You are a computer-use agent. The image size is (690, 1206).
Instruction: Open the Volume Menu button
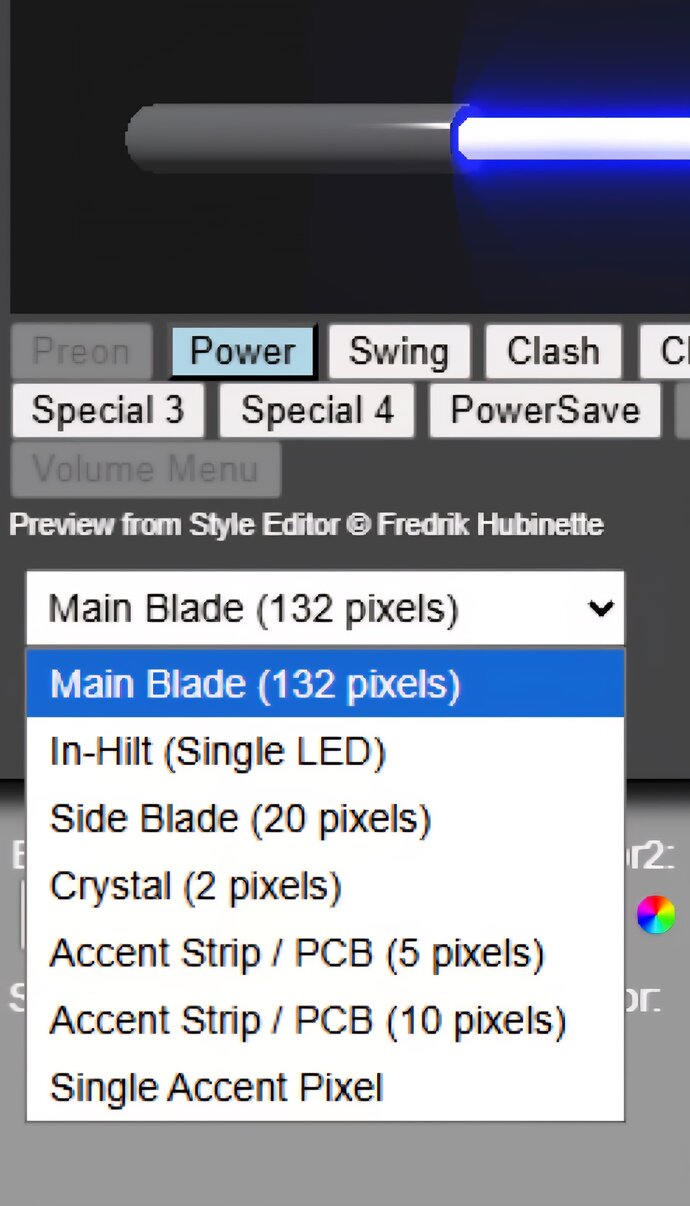146,469
